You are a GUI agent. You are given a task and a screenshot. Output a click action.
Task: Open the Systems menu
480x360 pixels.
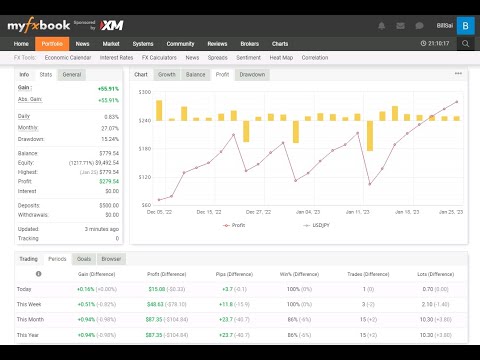[143, 44]
